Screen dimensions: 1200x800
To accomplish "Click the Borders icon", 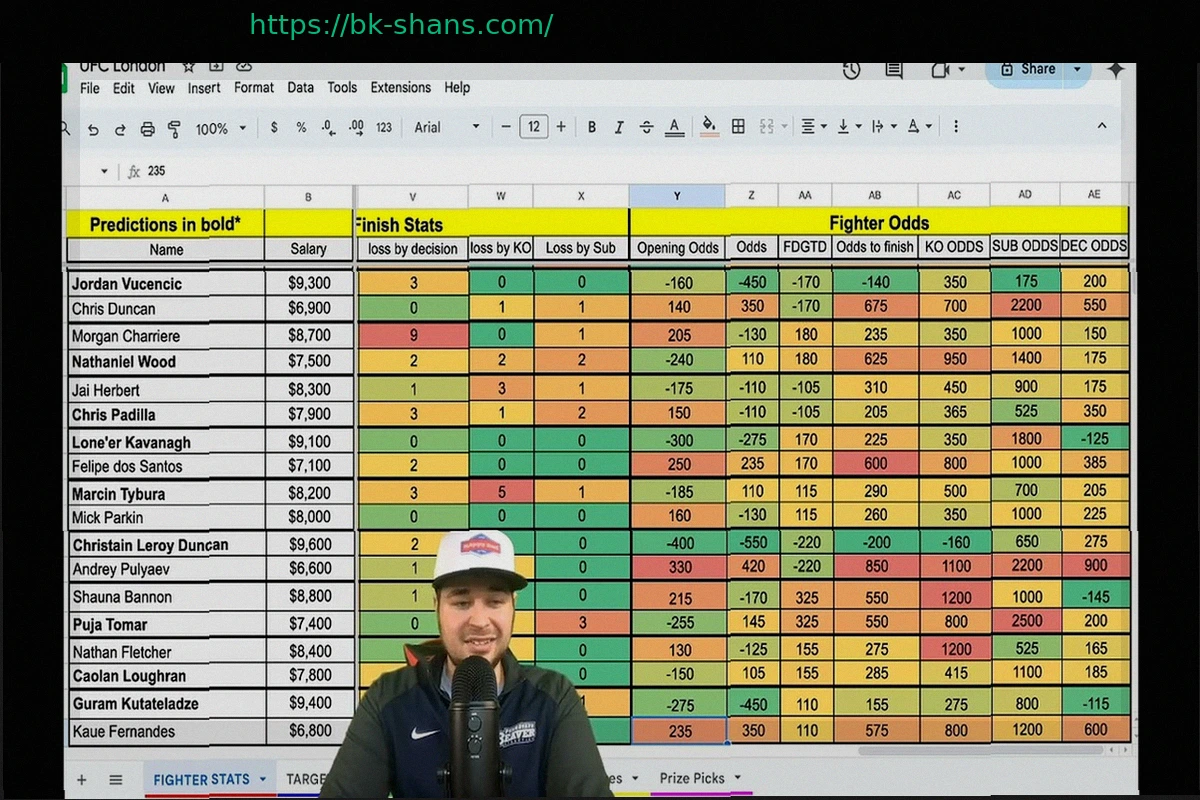I will [x=738, y=126].
